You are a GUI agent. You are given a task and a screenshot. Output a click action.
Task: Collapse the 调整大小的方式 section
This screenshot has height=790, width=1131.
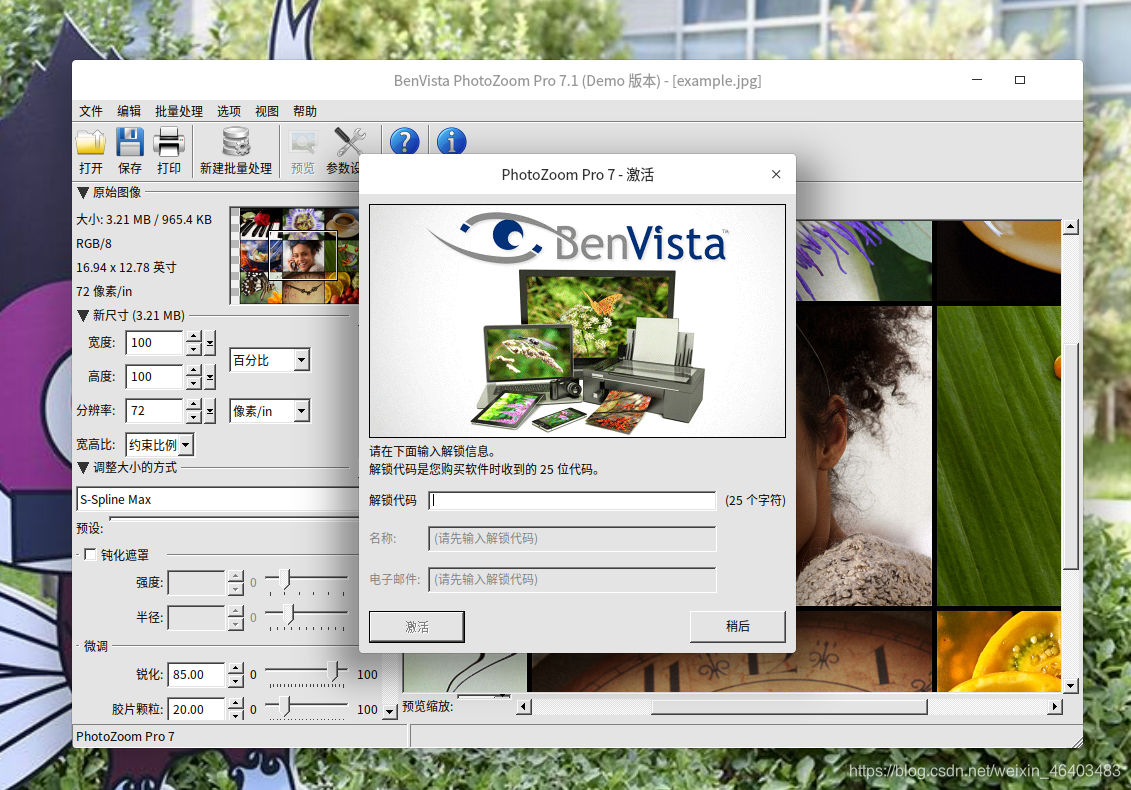[x=83, y=468]
